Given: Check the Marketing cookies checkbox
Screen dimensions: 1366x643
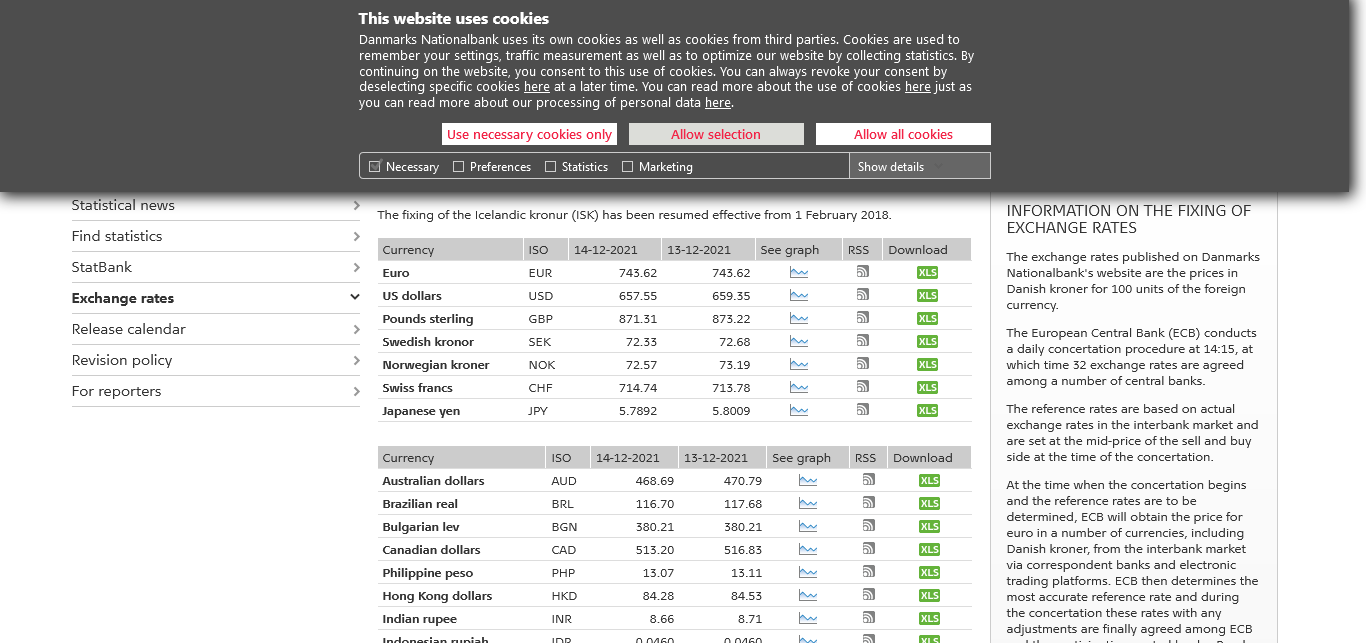Looking at the screenshot, I should (628, 167).
